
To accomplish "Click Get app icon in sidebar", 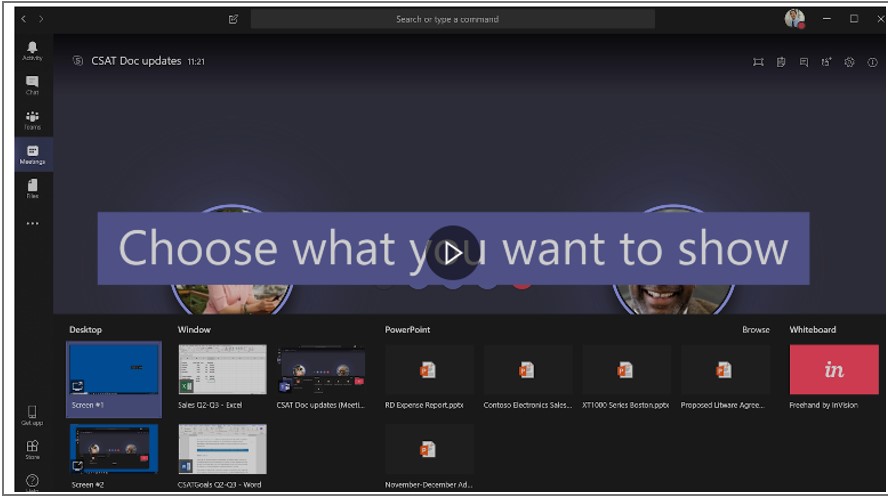I will pos(32,415).
